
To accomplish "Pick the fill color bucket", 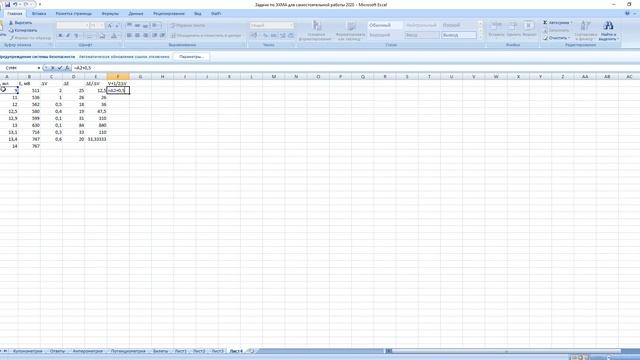I will (x=102, y=36).
